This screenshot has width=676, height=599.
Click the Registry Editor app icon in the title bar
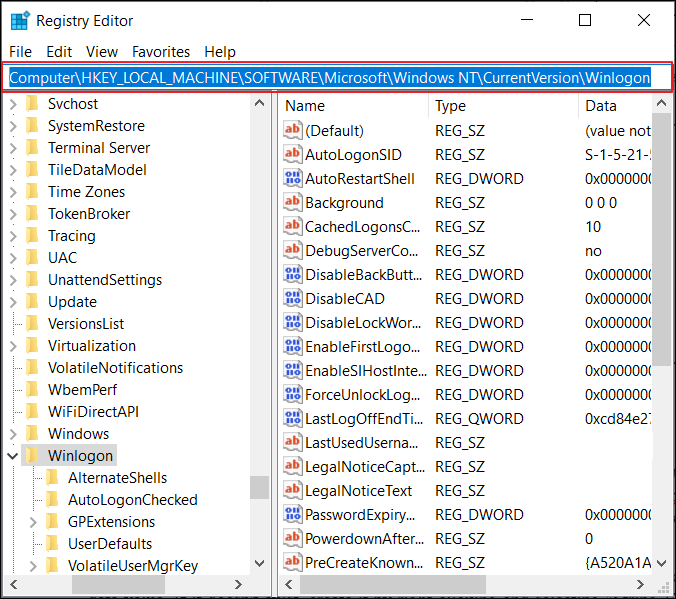pyautogui.click(x=20, y=20)
